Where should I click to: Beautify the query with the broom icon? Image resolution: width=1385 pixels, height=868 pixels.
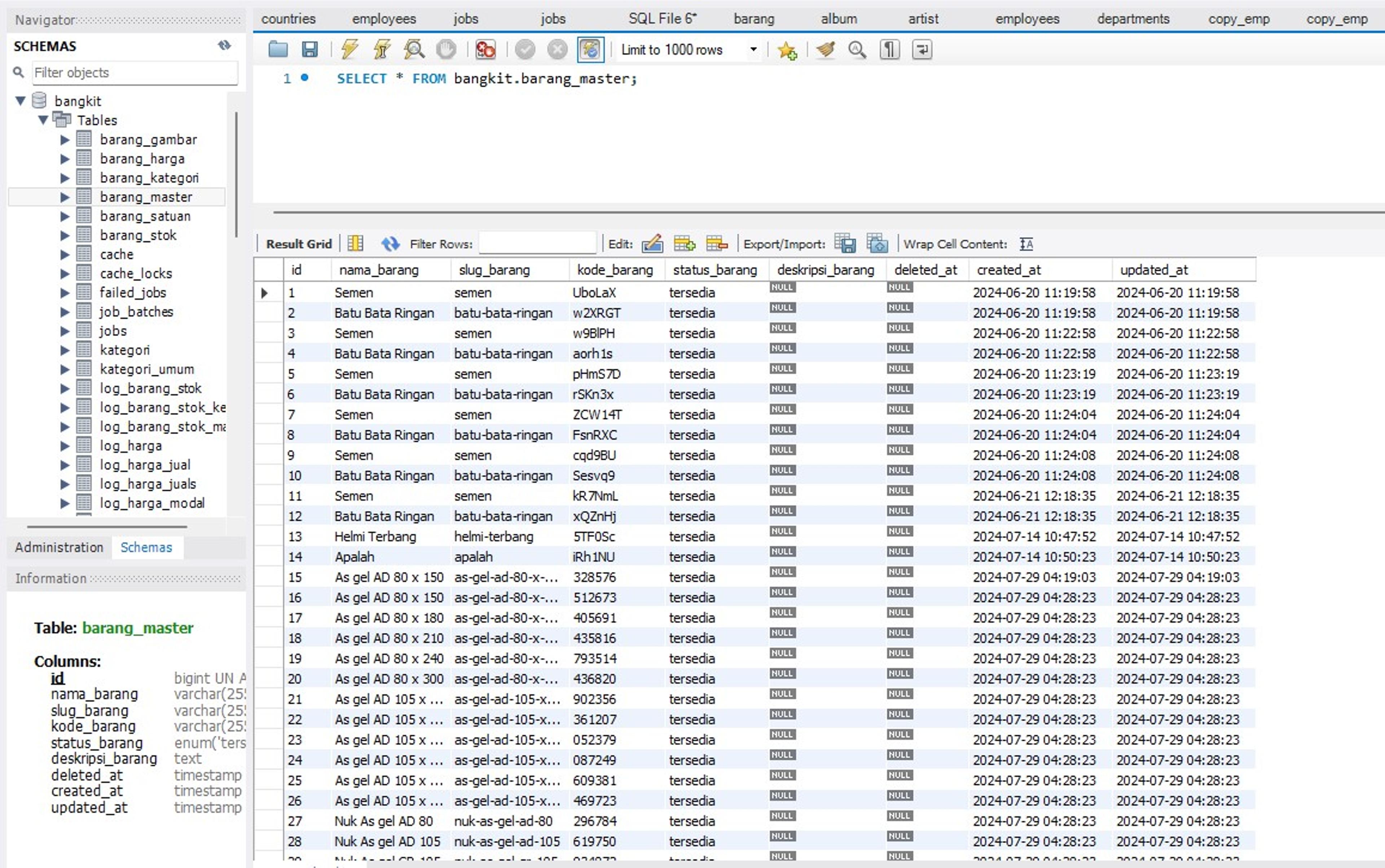825,50
